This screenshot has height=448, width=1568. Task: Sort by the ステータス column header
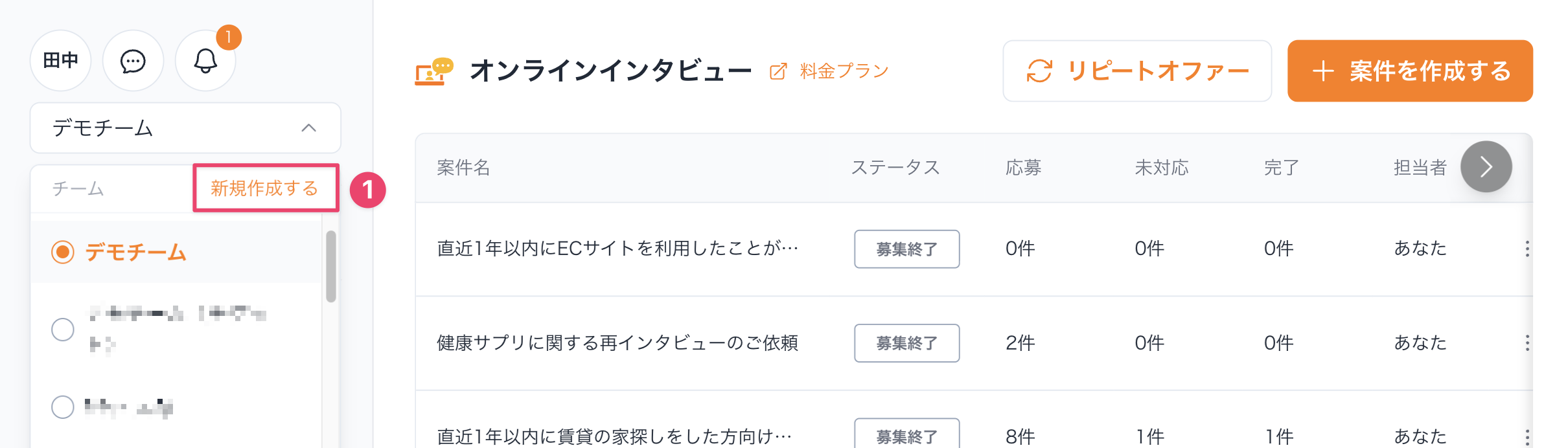pyautogui.click(x=895, y=168)
